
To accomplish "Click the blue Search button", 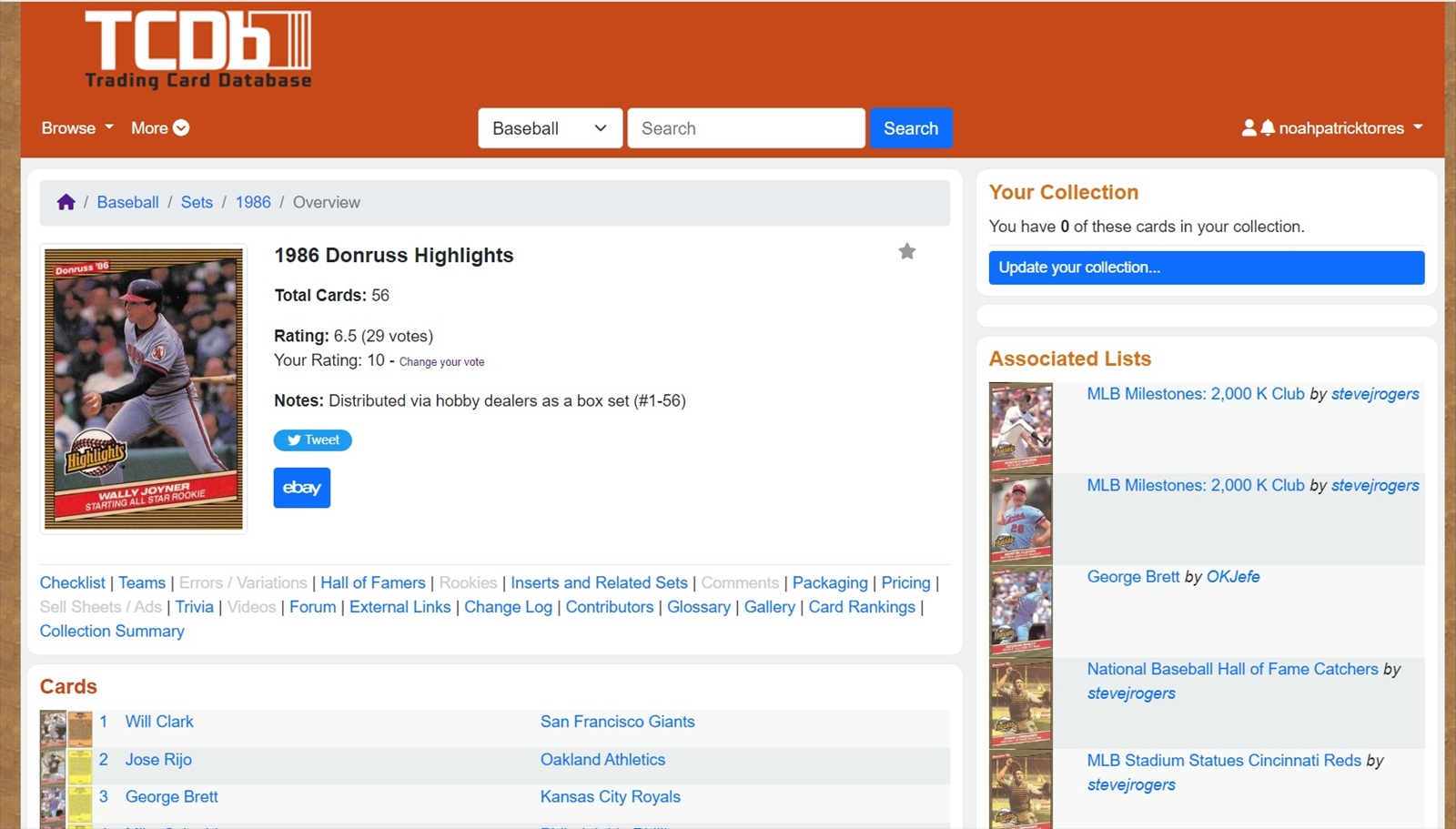I will pos(911,128).
